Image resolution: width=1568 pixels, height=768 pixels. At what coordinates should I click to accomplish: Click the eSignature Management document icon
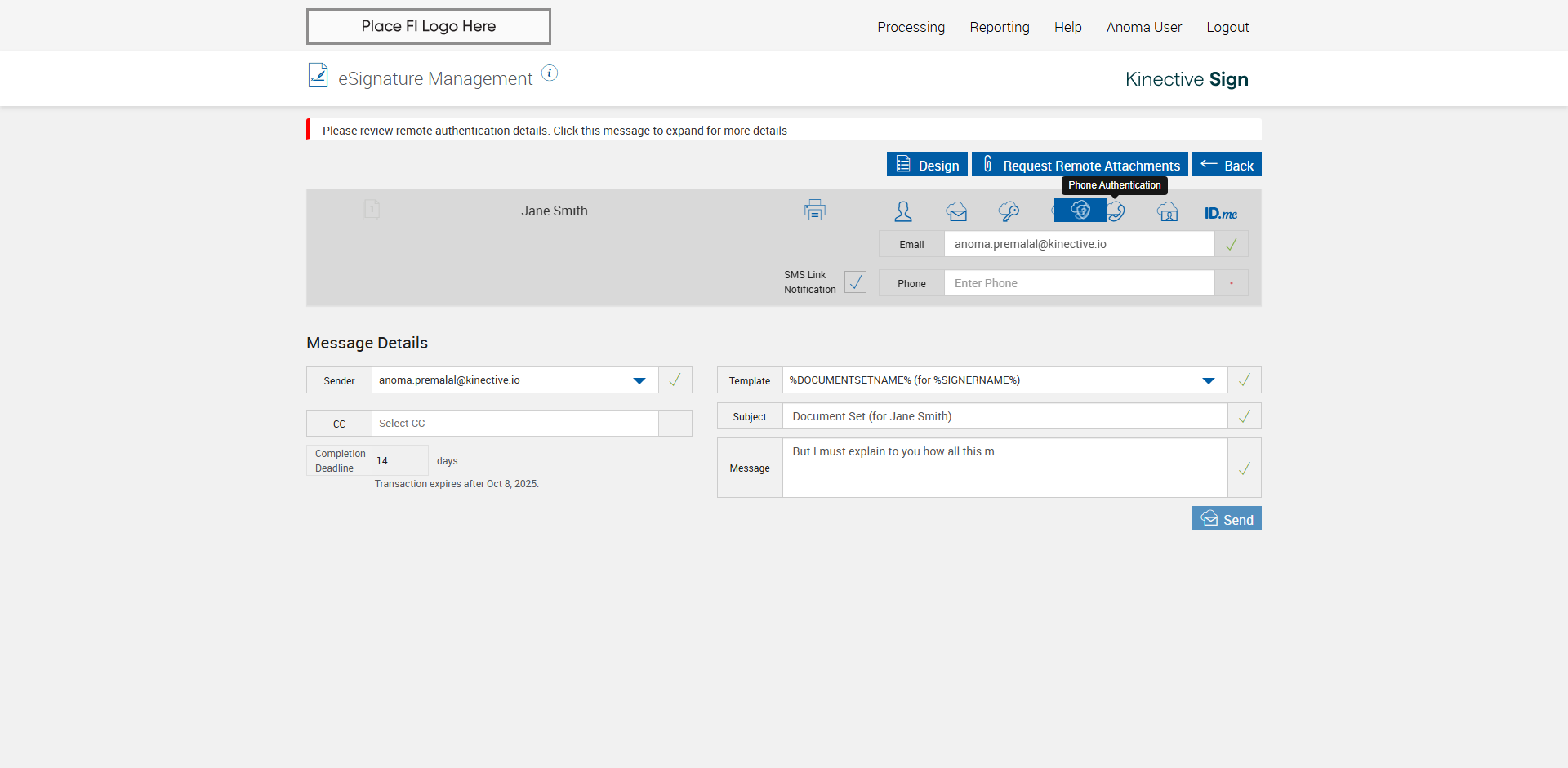point(318,75)
